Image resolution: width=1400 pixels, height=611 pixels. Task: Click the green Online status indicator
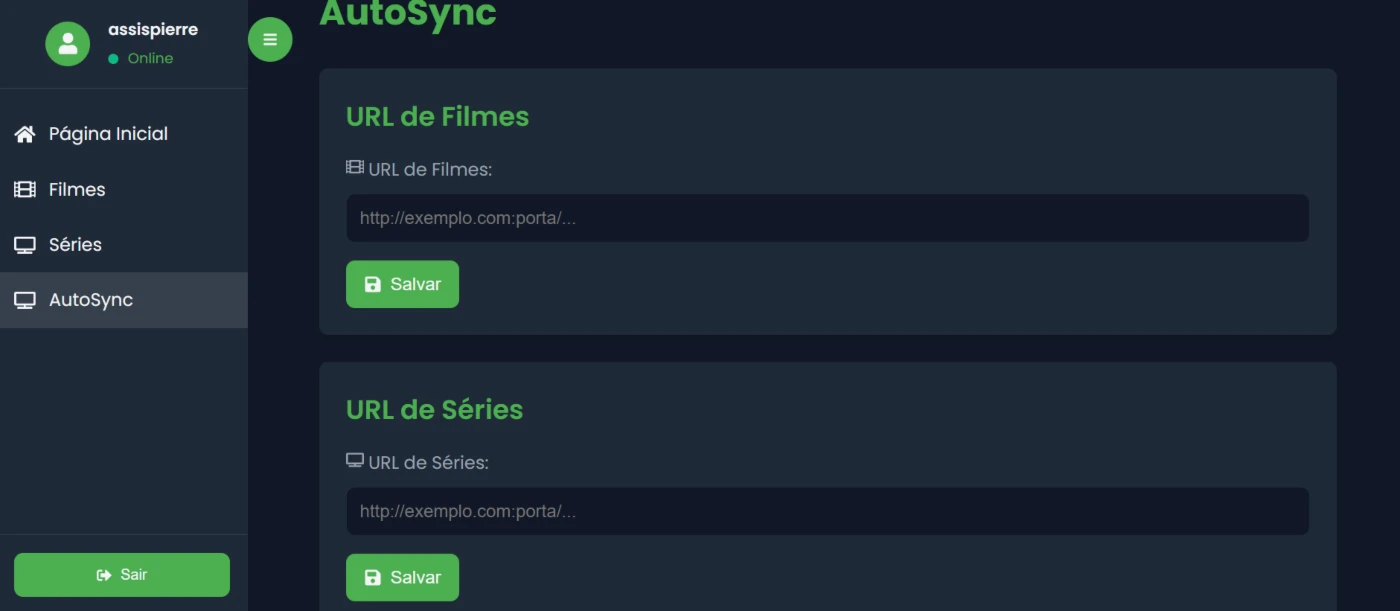[x=113, y=59]
